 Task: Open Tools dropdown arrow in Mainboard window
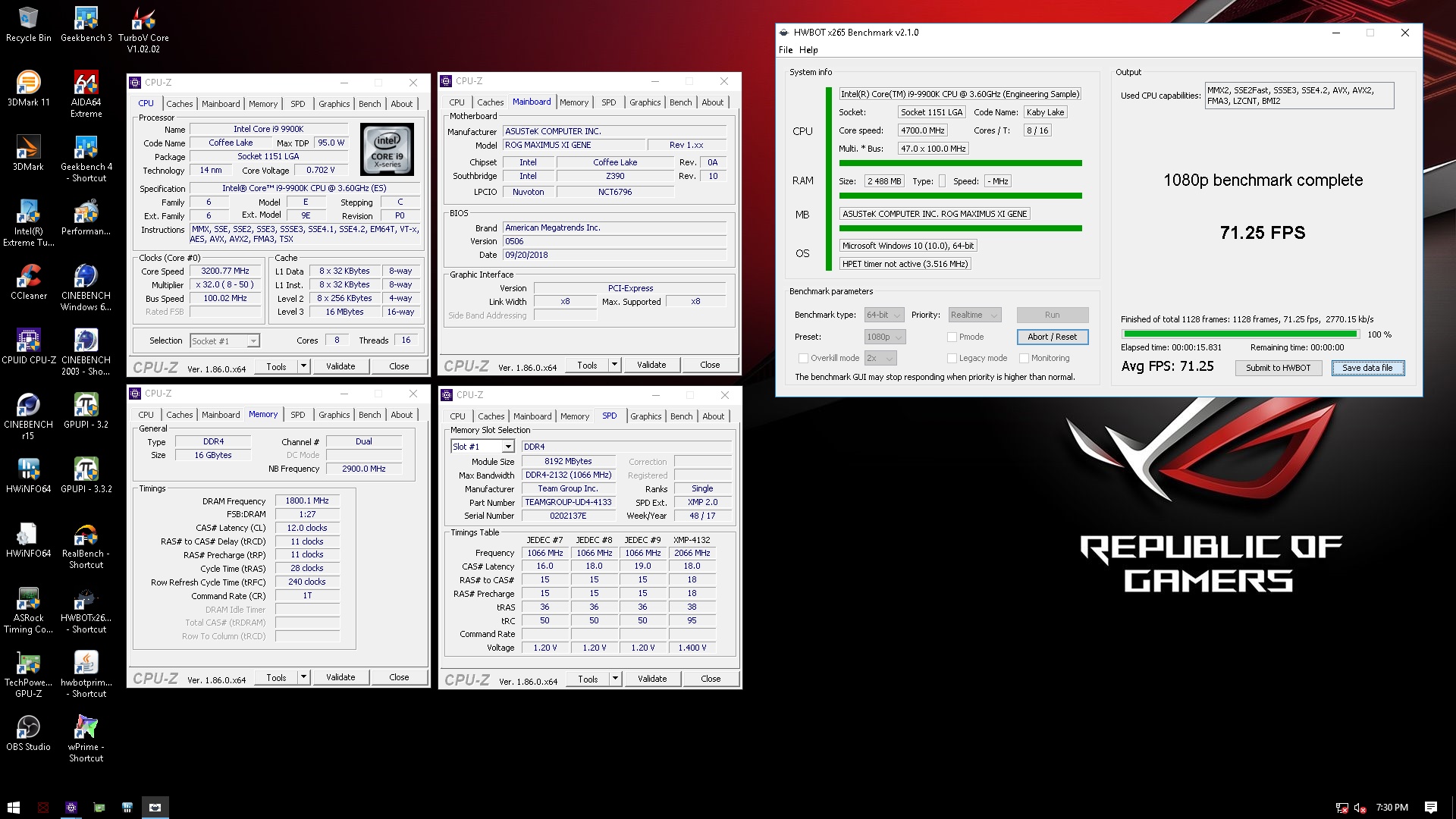pos(614,365)
